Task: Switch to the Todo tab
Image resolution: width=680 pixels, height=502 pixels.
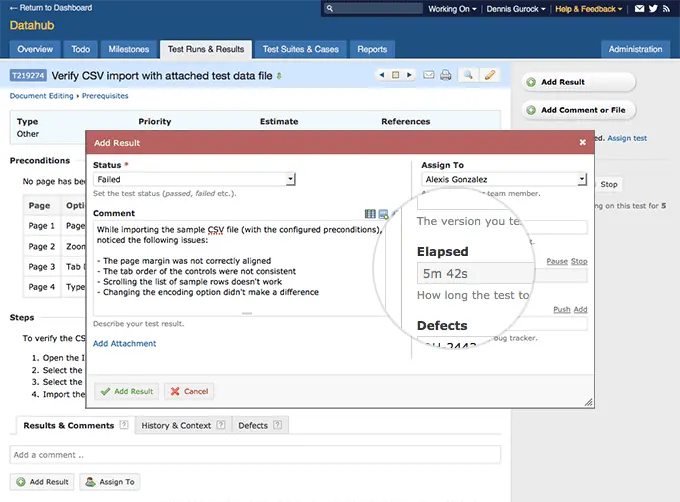Action: pos(81,49)
